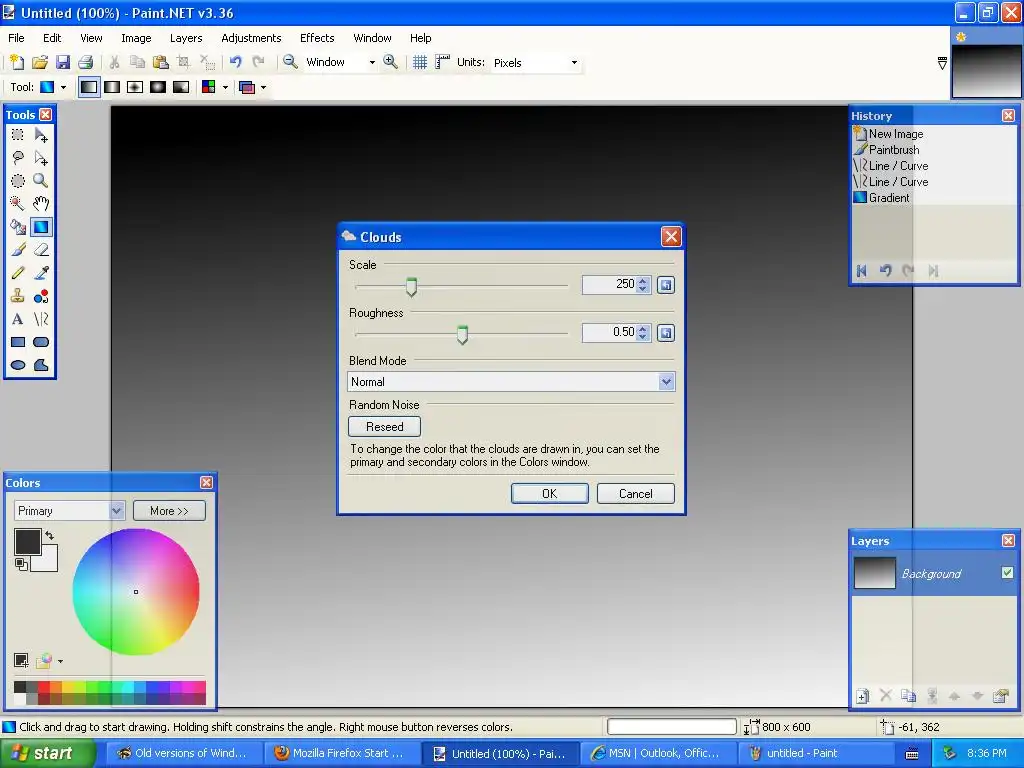Choose the linear gradient type
The image size is (1024, 768).
(x=89, y=87)
